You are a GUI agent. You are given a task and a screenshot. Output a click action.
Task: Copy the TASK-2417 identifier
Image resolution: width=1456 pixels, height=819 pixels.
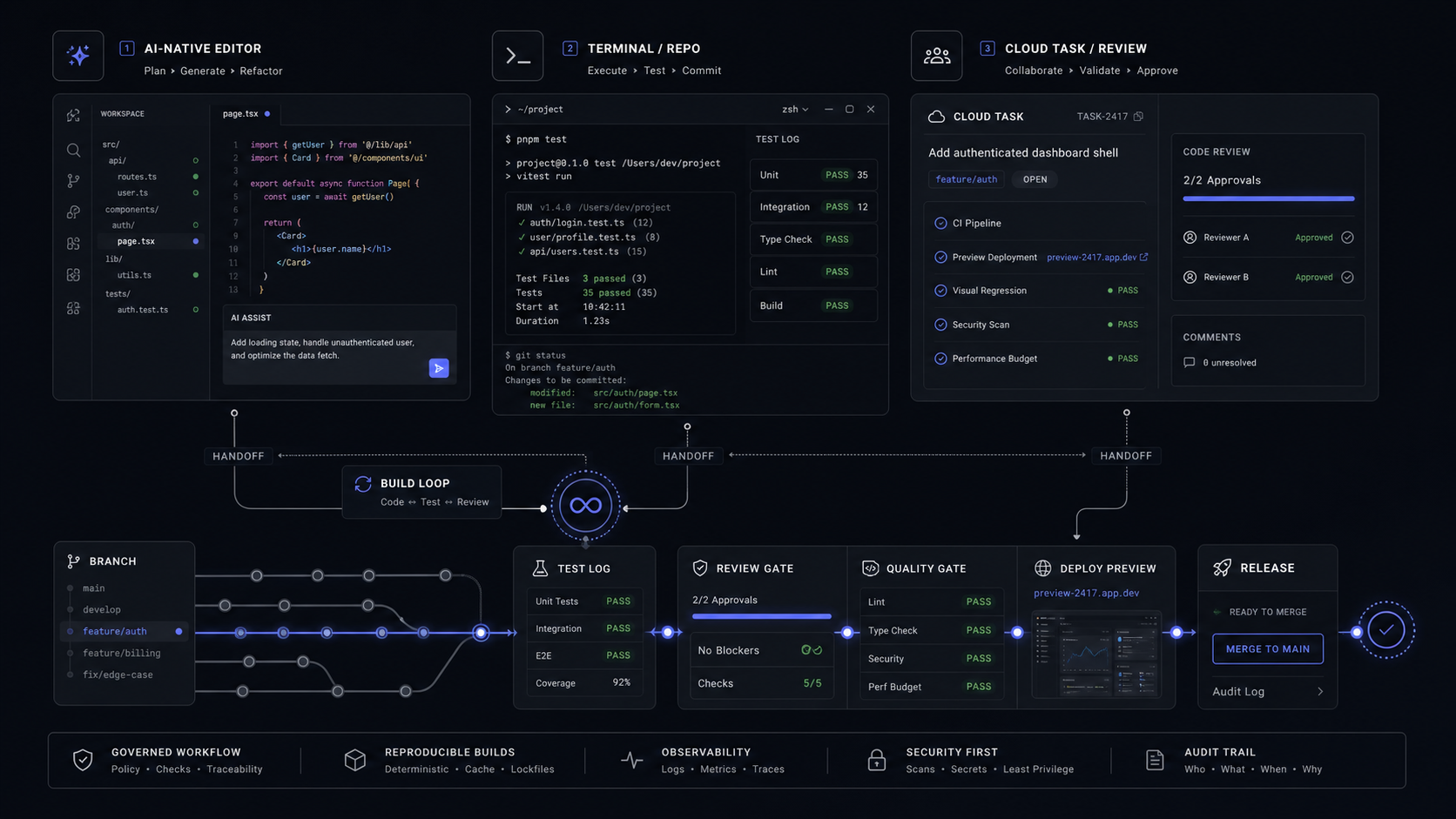click(1138, 116)
